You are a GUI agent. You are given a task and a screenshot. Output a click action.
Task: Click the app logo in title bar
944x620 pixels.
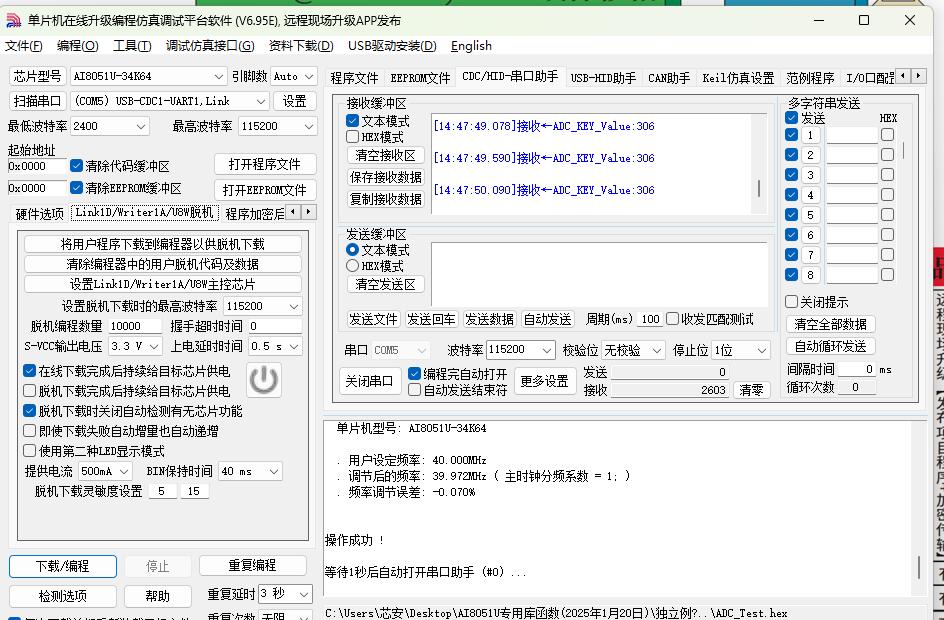click(x=13, y=20)
